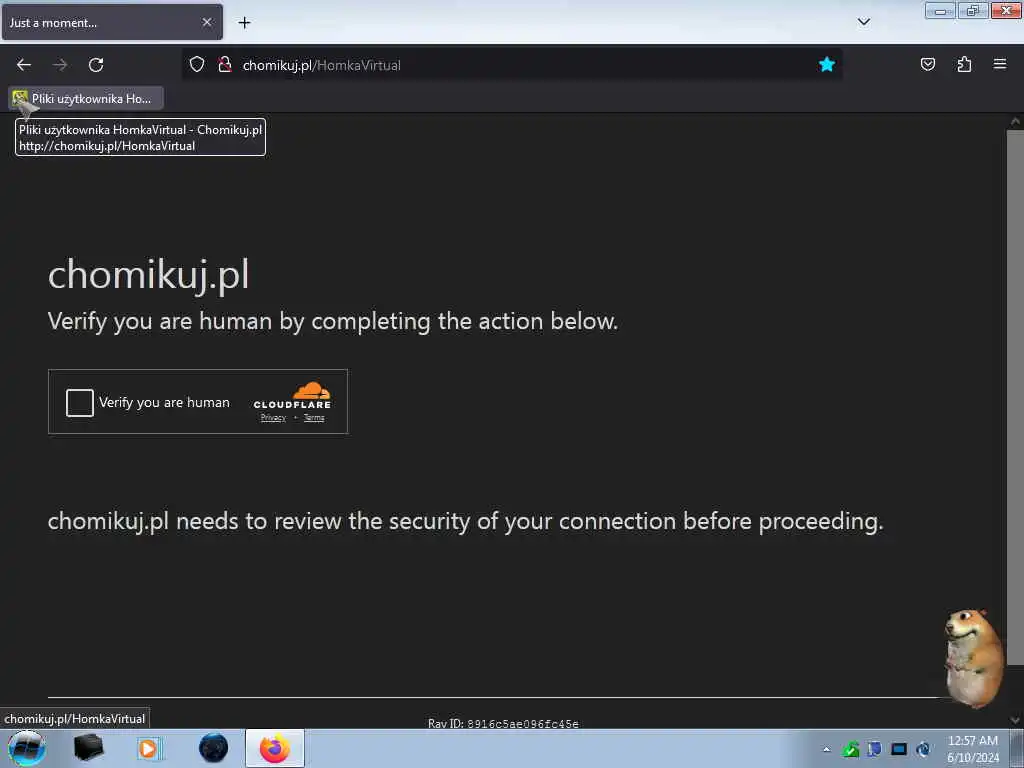Go back to the previous page
Screen dimensions: 1024x768
pos(24,65)
